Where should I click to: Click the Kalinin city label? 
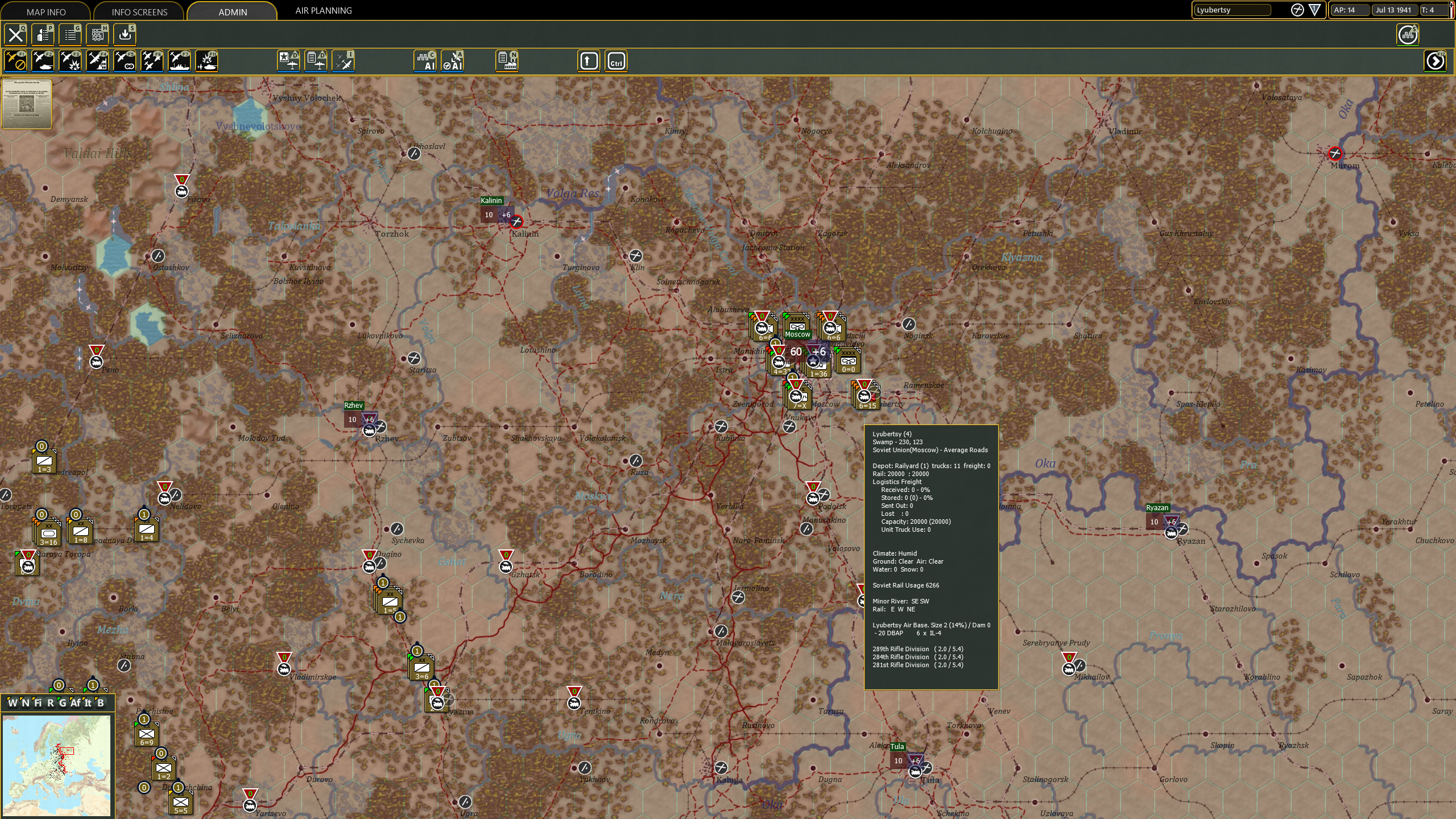coord(491,200)
